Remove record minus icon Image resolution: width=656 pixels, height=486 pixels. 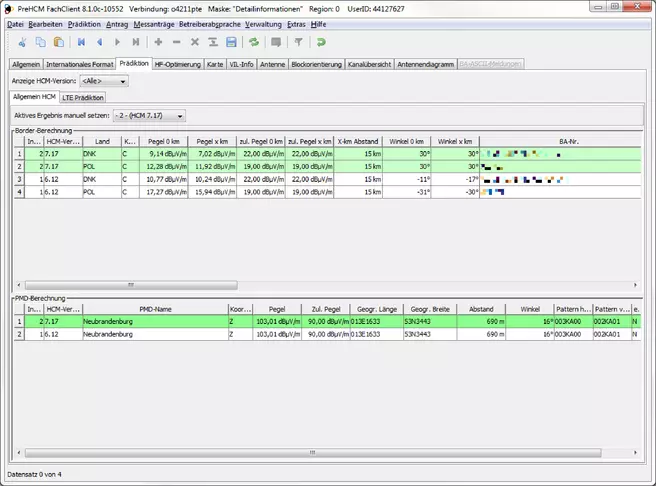point(177,42)
